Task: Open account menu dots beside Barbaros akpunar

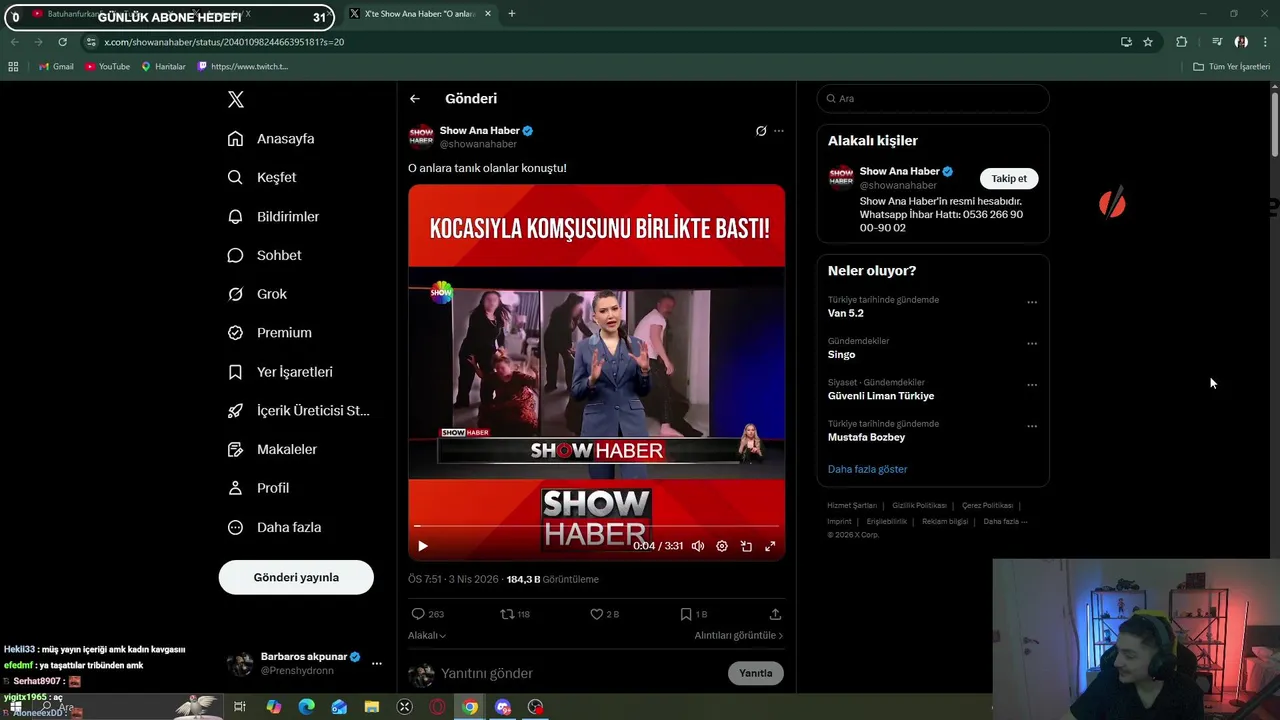Action: point(377,664)
